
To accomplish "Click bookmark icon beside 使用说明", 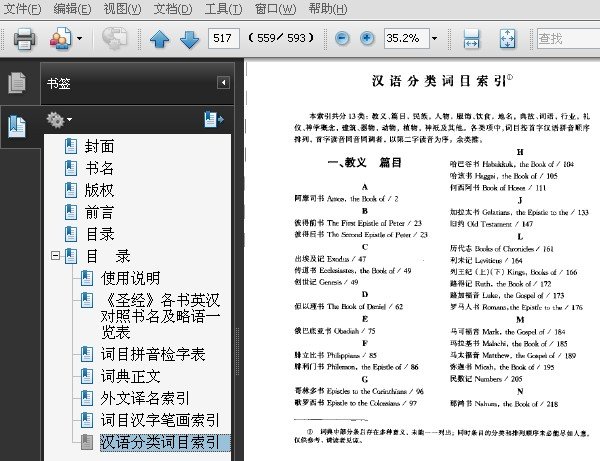I will pyautogui.click(x=86, y=278).
